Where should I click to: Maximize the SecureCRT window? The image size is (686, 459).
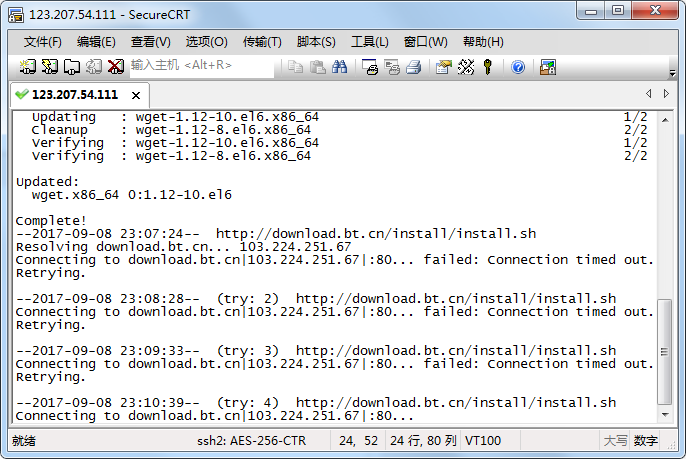click(x=618, y=11)
